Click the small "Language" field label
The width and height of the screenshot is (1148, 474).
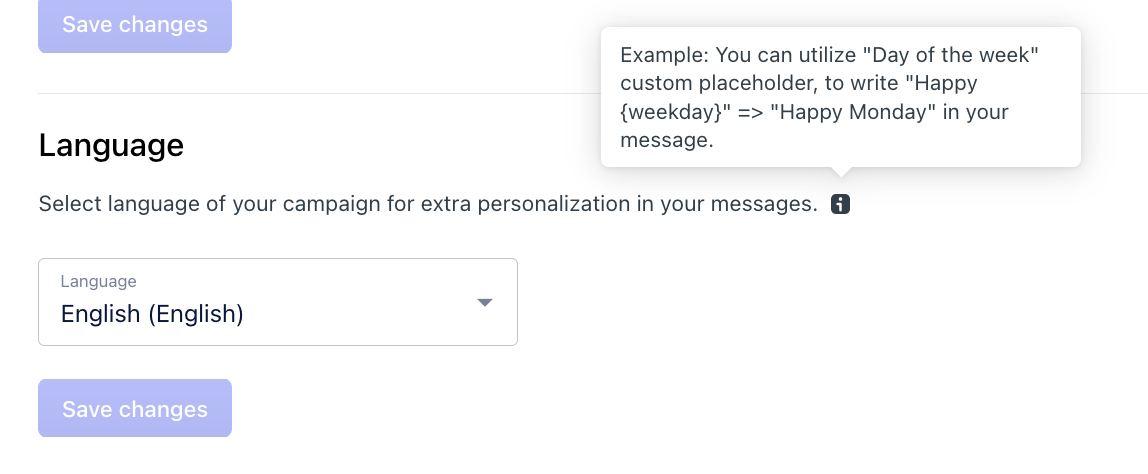pyautogui.click(x=98, y=281)
